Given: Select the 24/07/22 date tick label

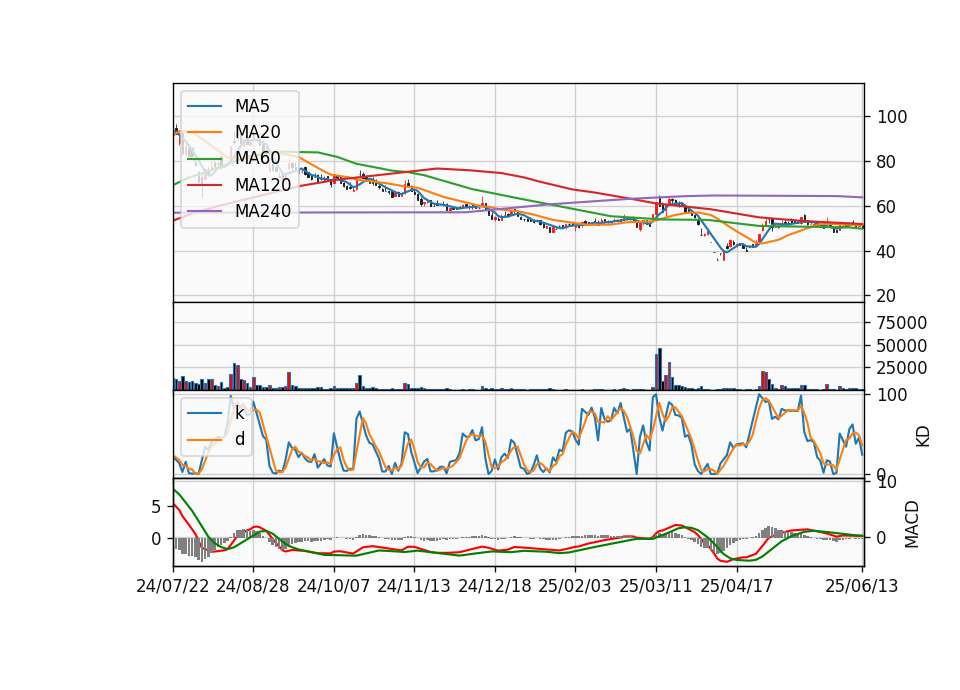Looking at the screenshot, I should (173, 586).
